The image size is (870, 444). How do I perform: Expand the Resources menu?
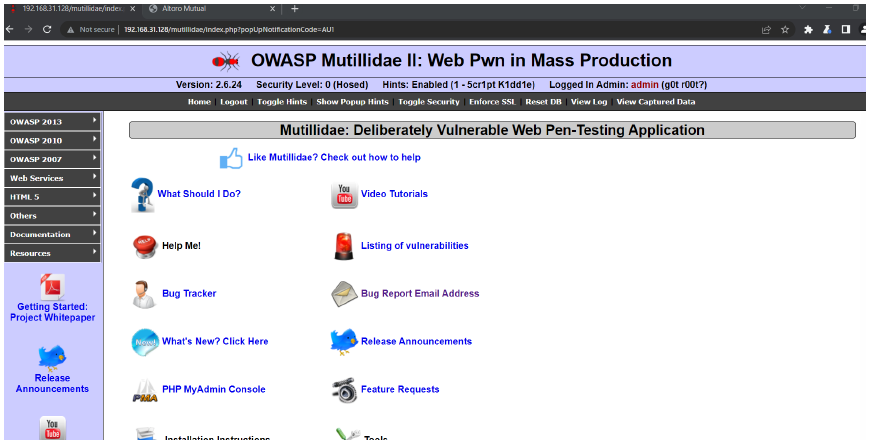(52, 253)
